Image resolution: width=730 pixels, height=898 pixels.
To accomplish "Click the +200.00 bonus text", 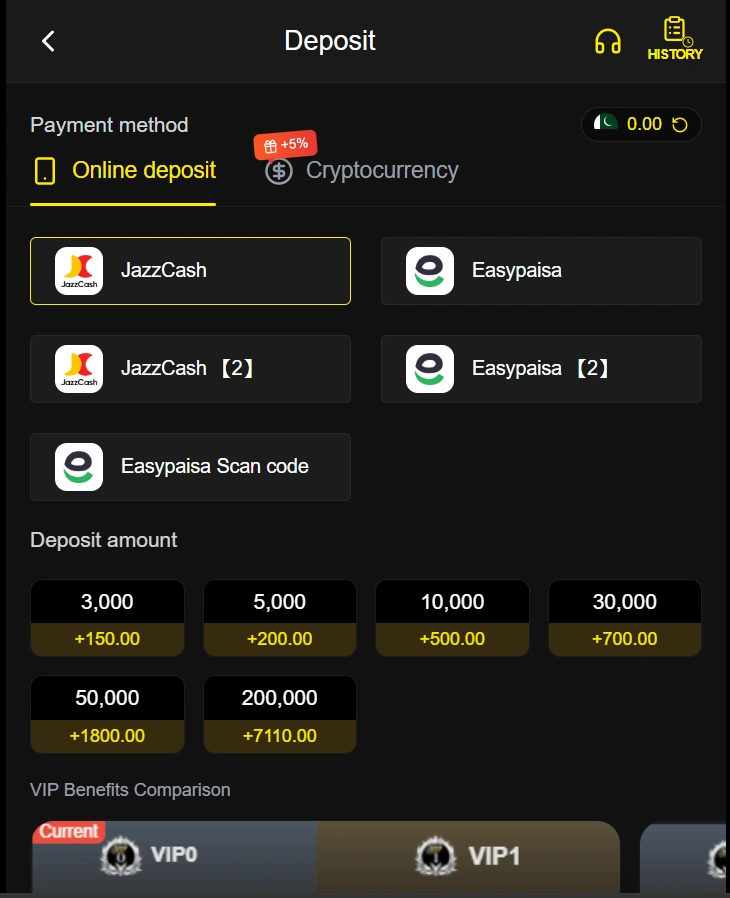I will (280, 639).
